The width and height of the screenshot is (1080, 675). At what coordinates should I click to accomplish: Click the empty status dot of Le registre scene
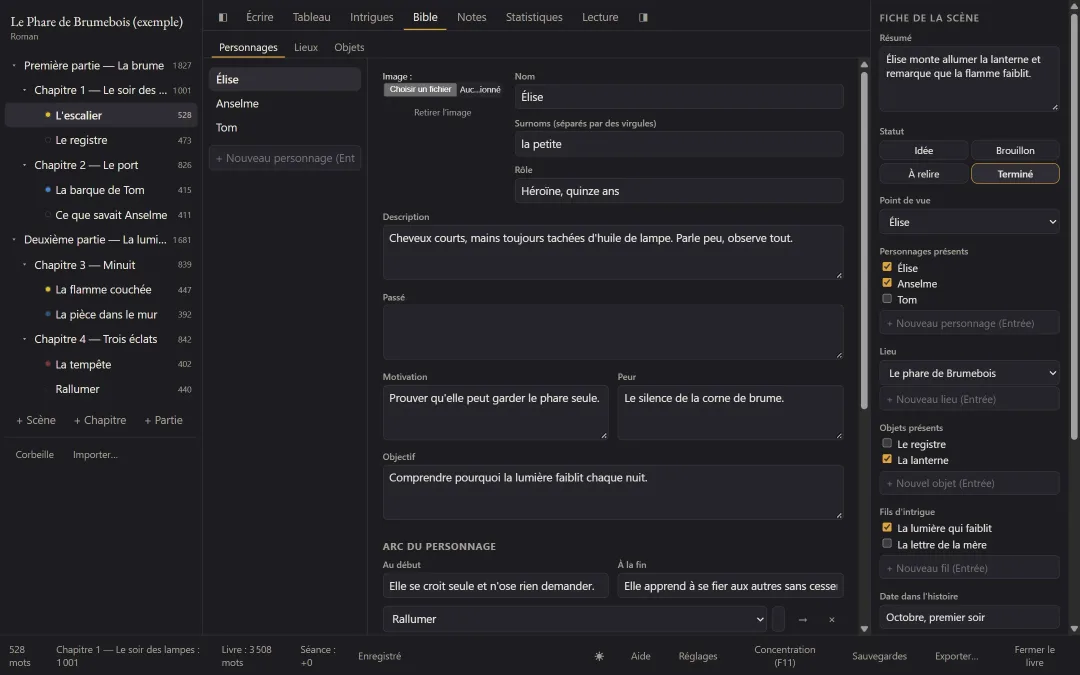pos(48,140)
